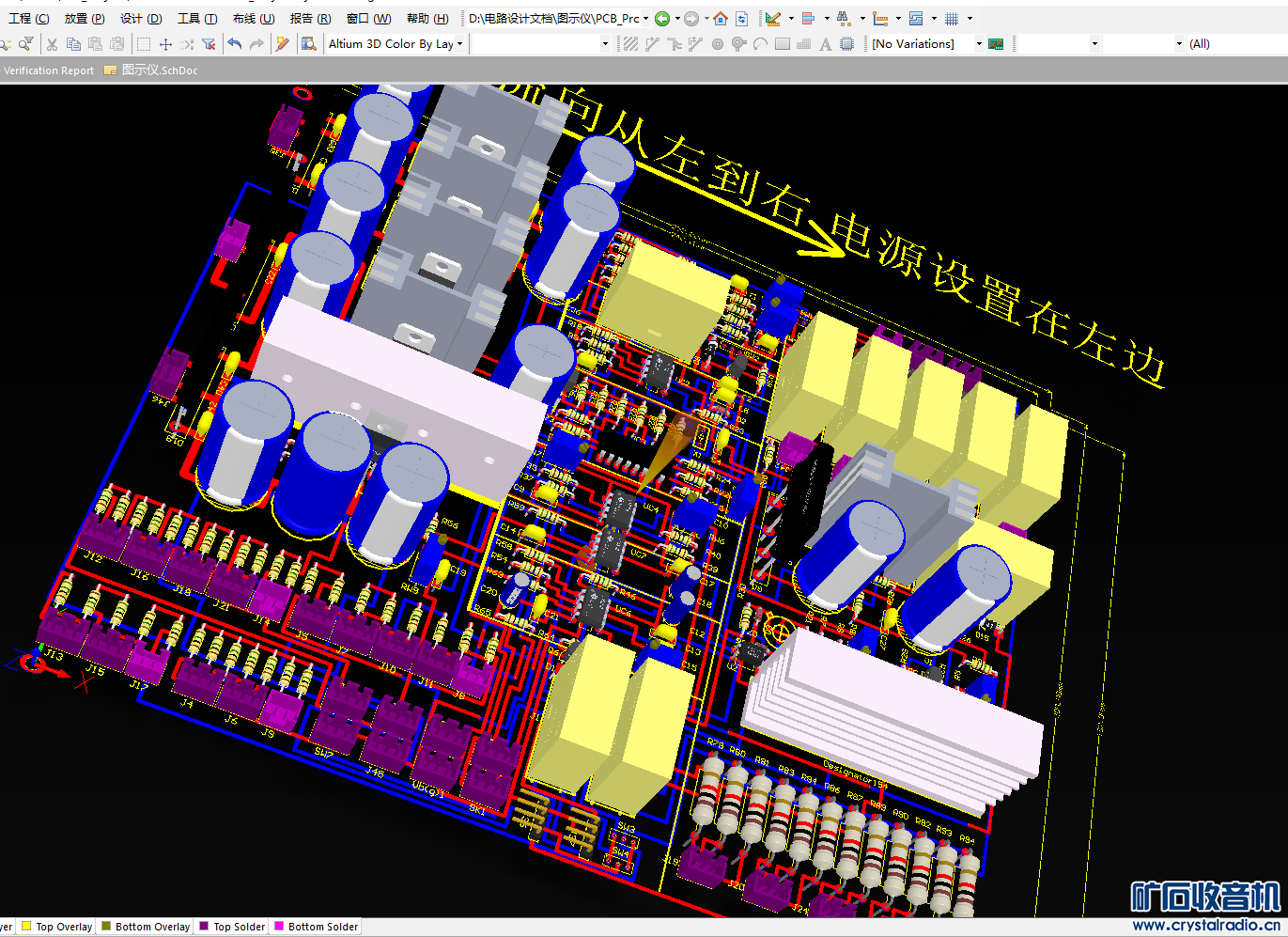Viewport: 1288px width, 937px height.
Task: Expand the Align objects dropdown arrow
Action: pos(826,19)
